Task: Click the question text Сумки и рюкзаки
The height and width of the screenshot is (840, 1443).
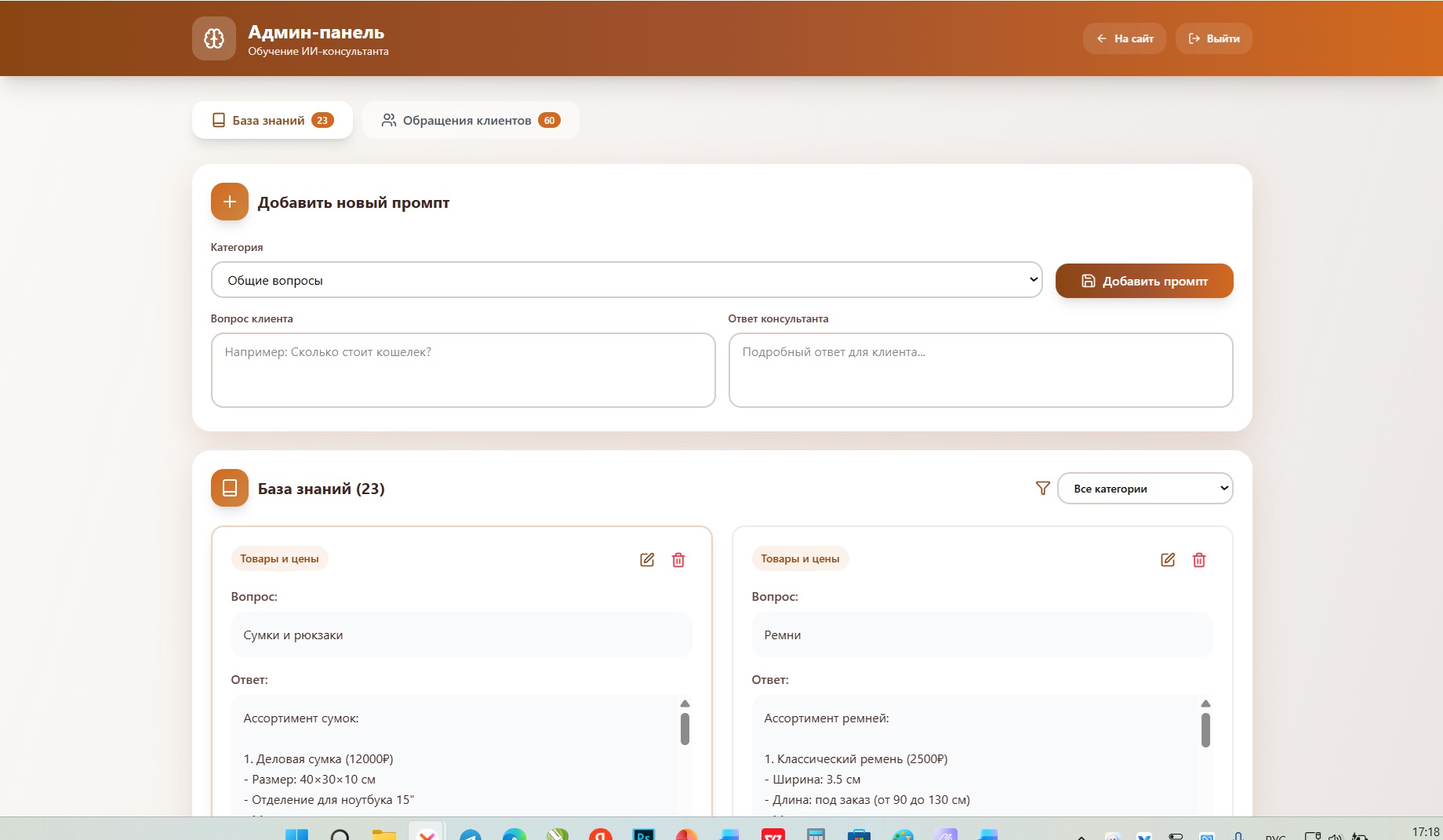Action: coord(293,635)
